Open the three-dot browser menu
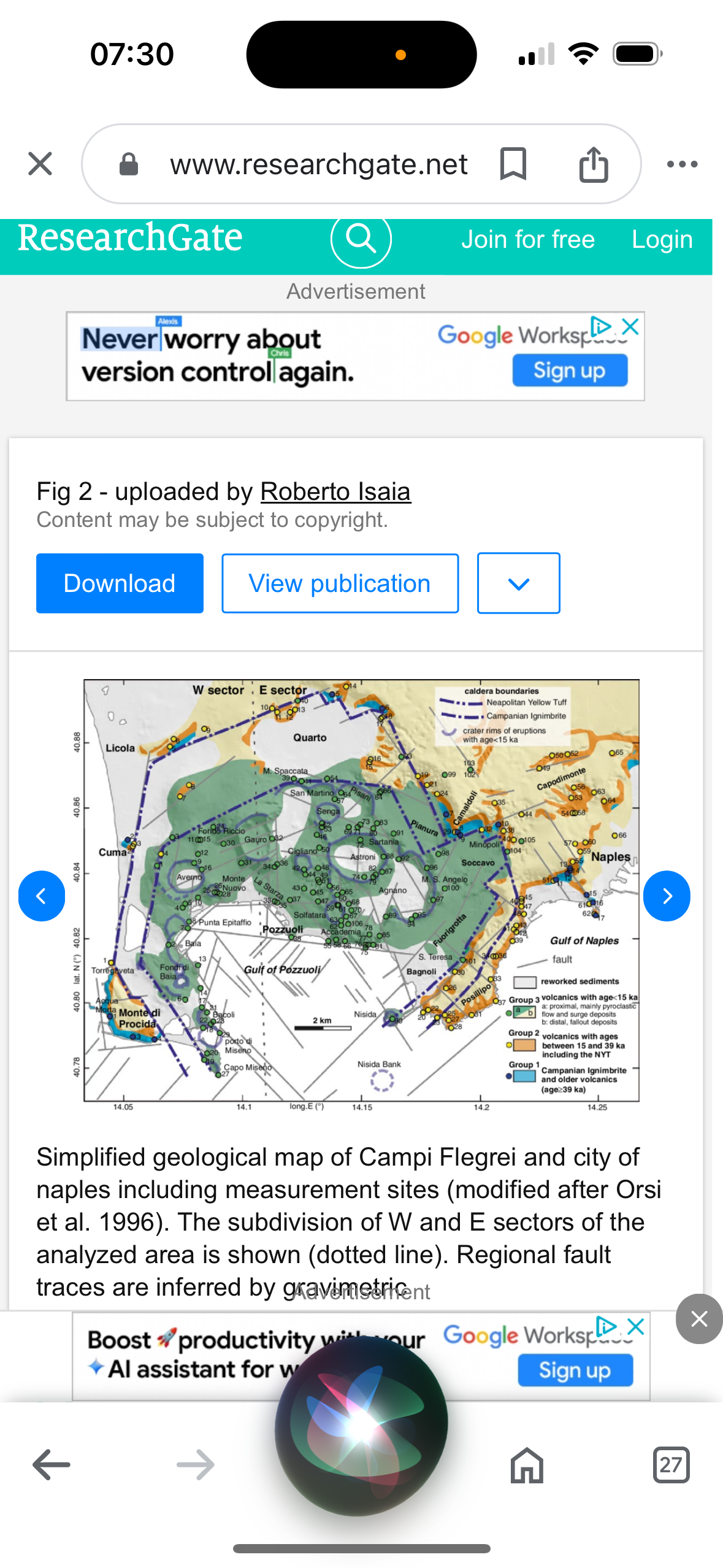This screenshot has width=723, height=1568. pos(682,164)
